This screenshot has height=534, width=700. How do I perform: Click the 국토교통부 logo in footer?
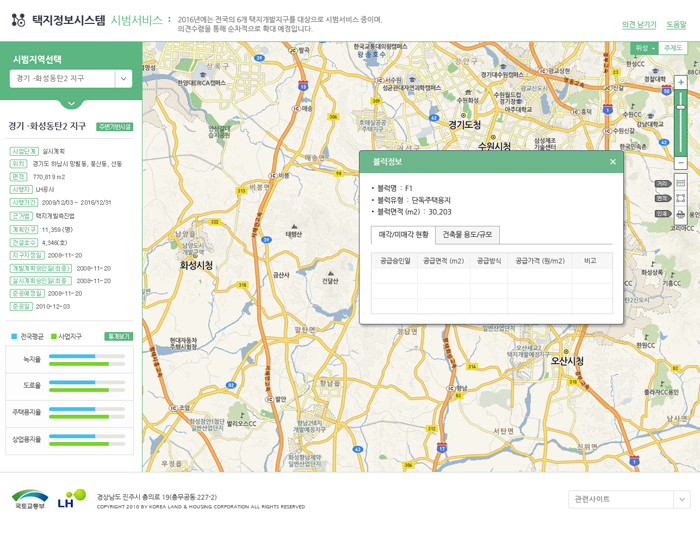30,498
